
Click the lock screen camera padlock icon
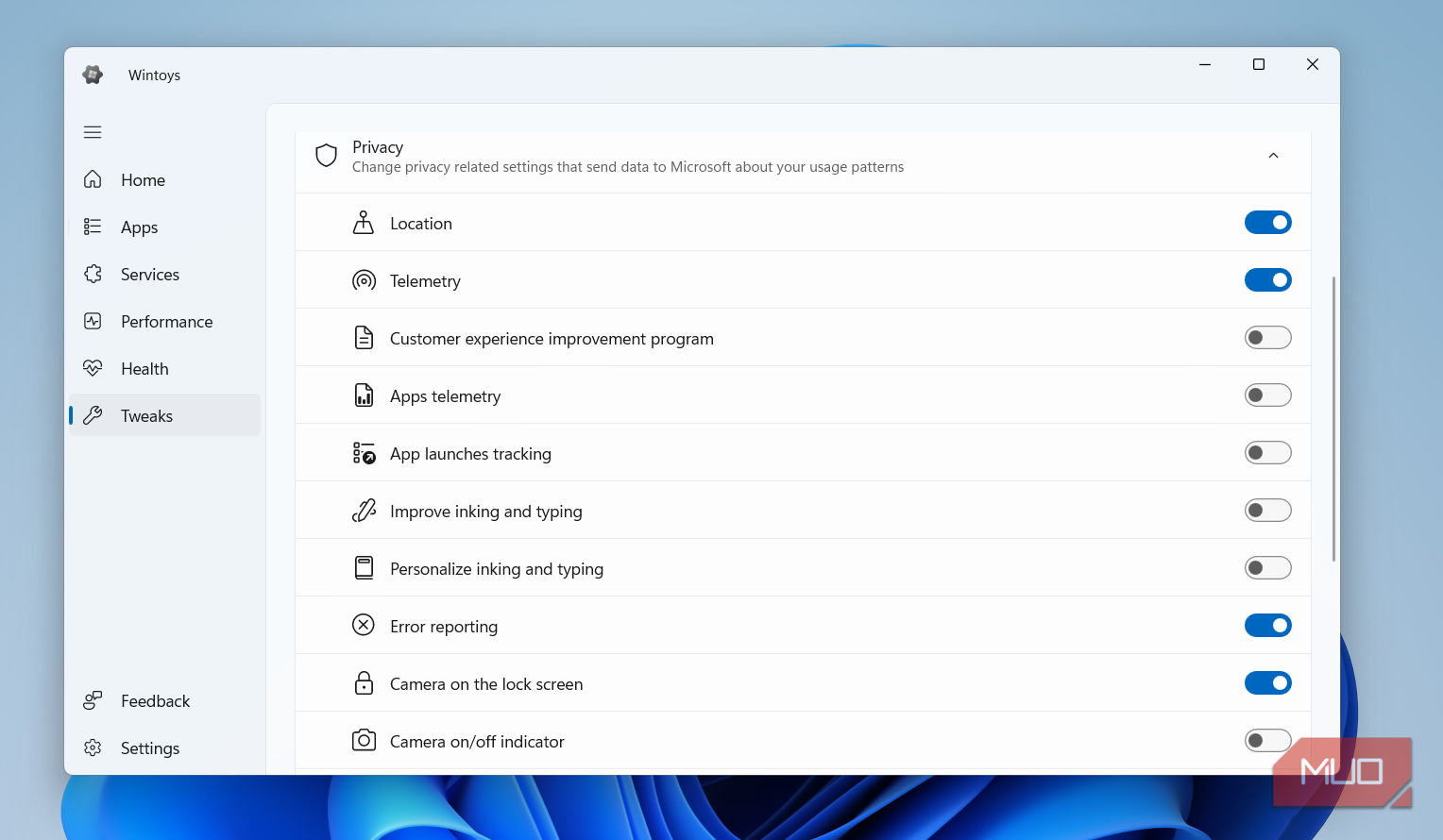click(364, 683)
